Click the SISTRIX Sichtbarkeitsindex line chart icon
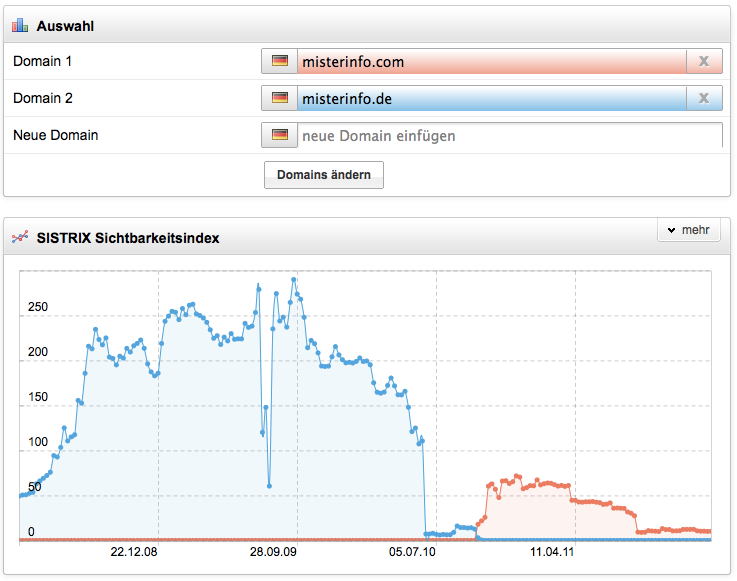This screenshot has height=581, width=737. tap(20, 238)
